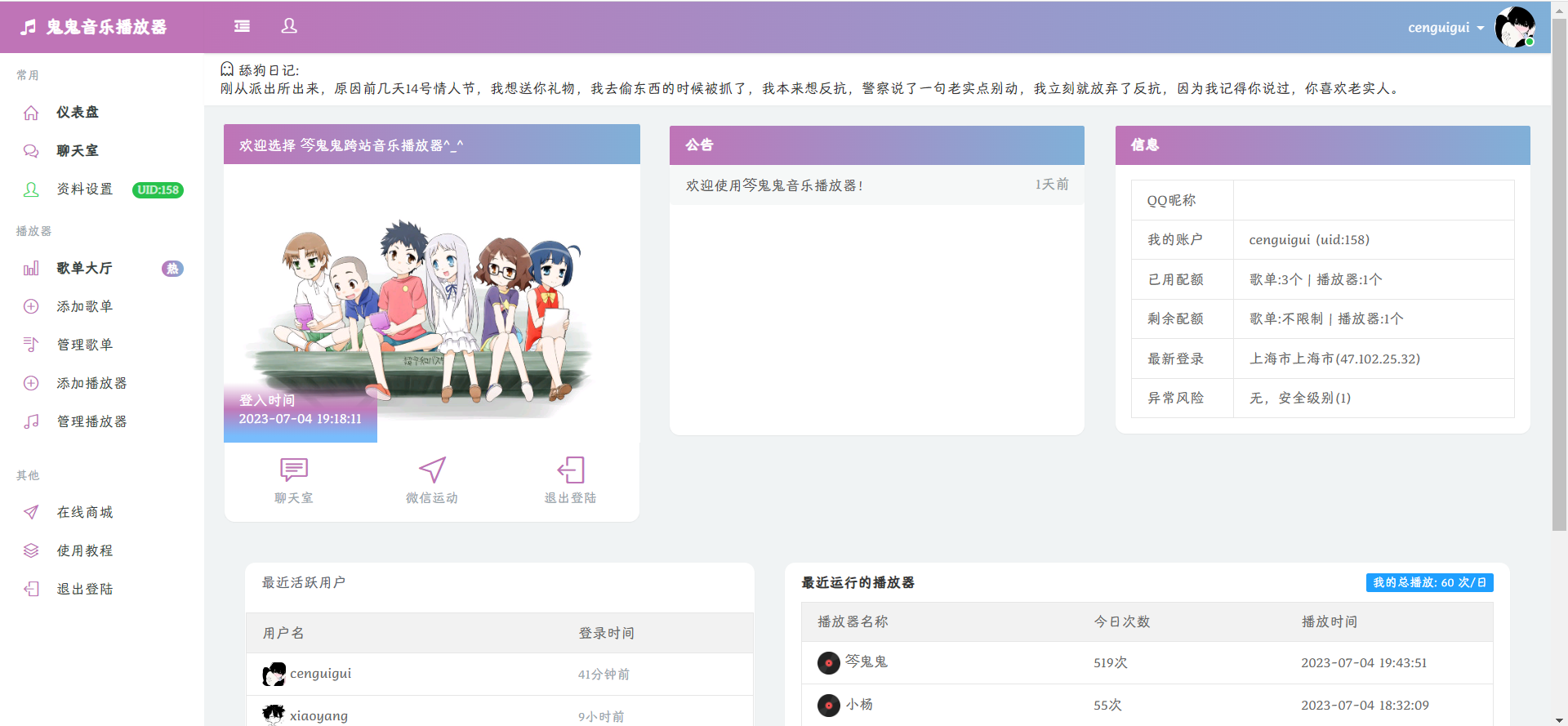Click the 管理播放器 music note icon

[x=31, y=422]
